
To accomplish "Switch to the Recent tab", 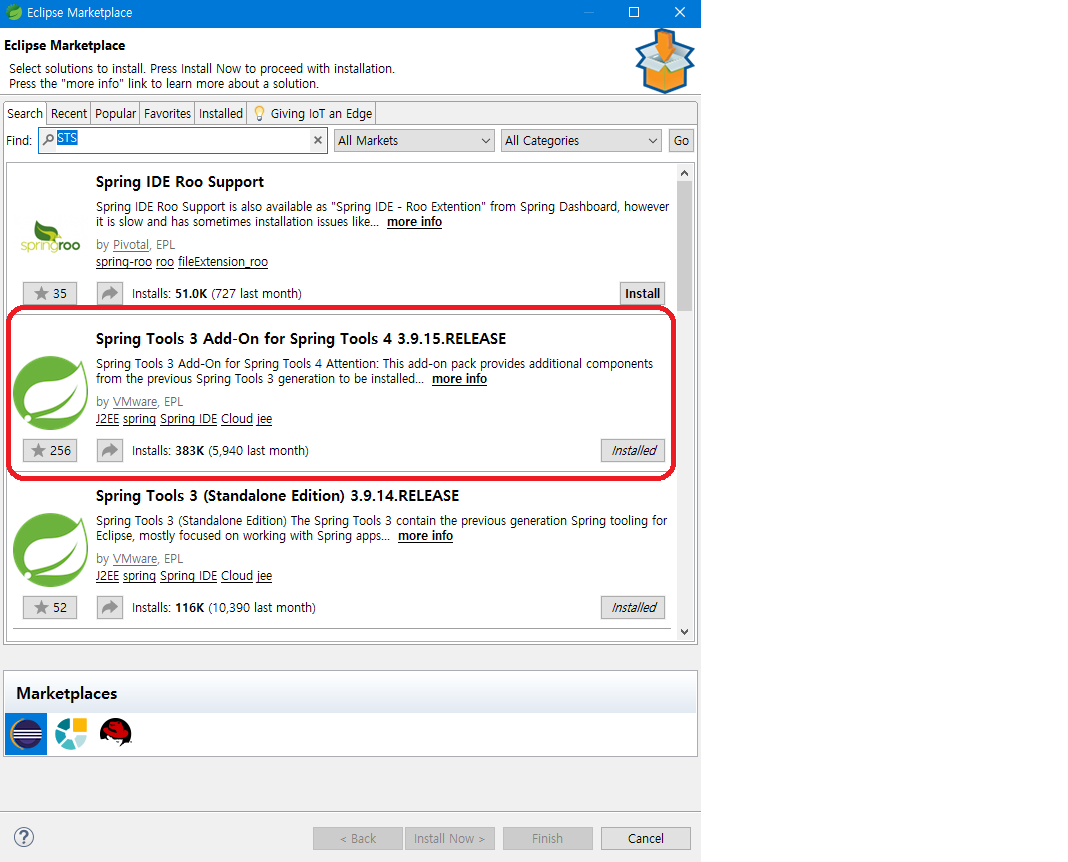I will click(x=69, y=114).
